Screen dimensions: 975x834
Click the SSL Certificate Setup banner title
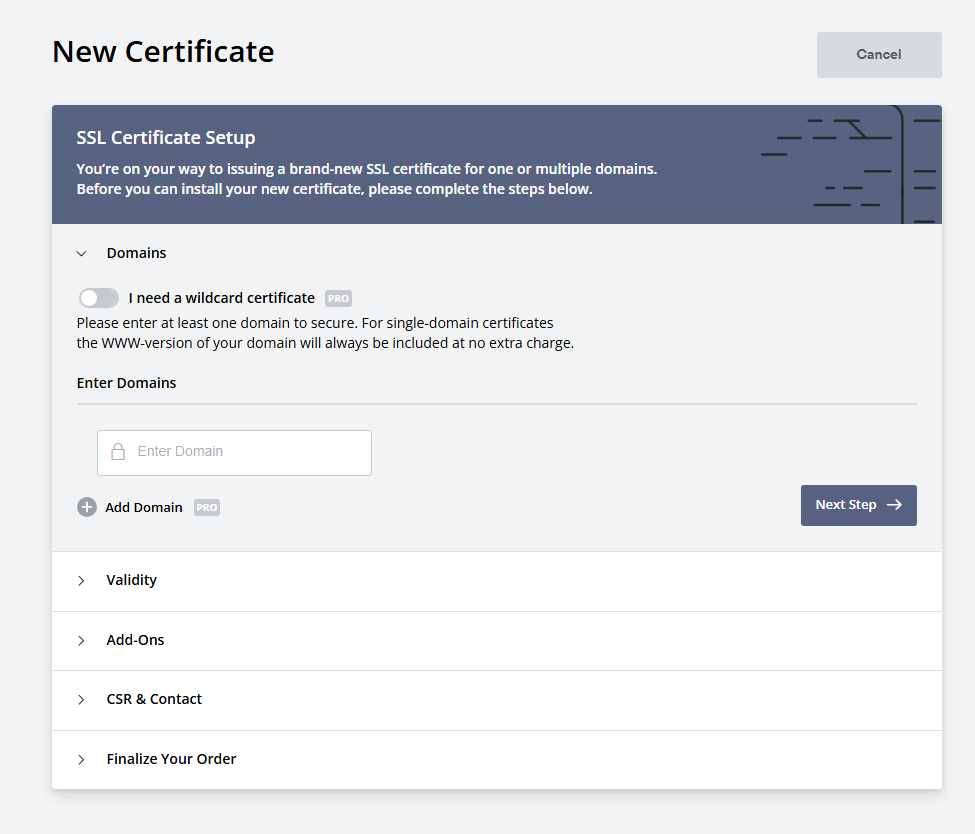pyautogui.click(x=166, y=137)
